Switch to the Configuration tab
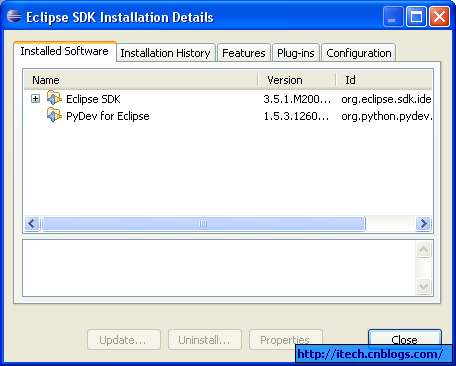 point(359,53)
